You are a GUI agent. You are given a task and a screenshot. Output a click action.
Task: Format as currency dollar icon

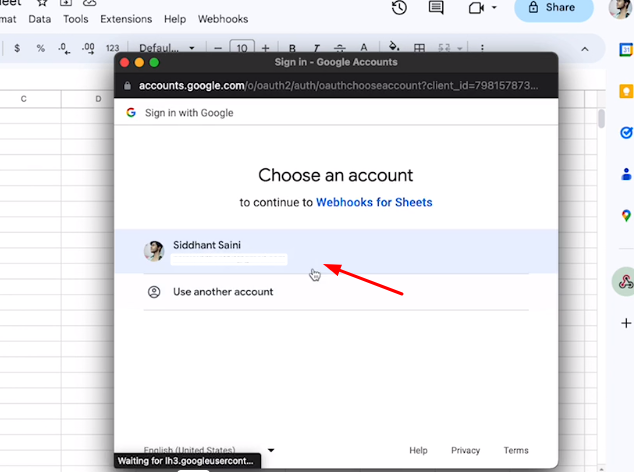point(17,49)
